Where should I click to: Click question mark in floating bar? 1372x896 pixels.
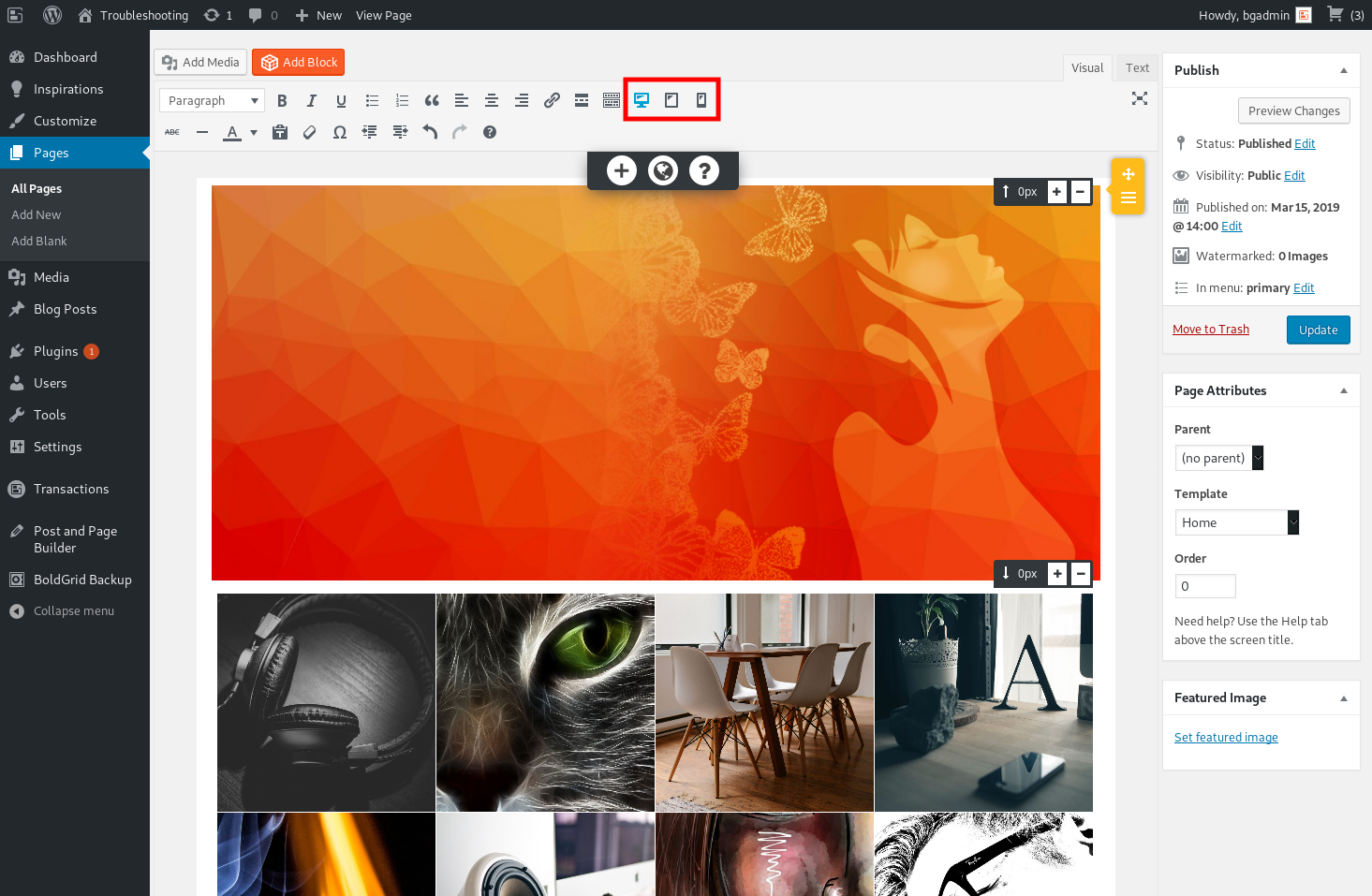[x=704, y=170]
